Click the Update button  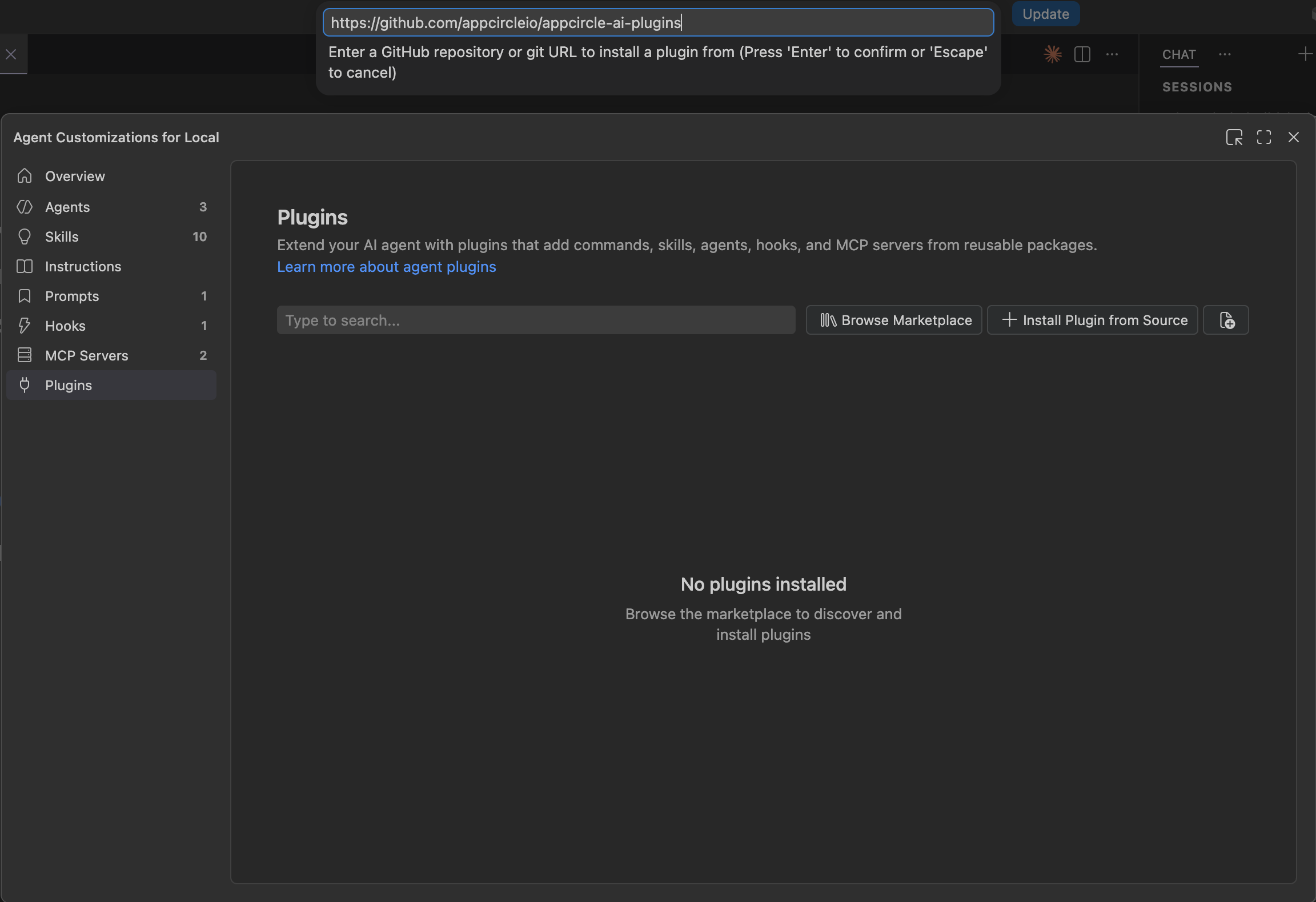[x=1046, y=14]
